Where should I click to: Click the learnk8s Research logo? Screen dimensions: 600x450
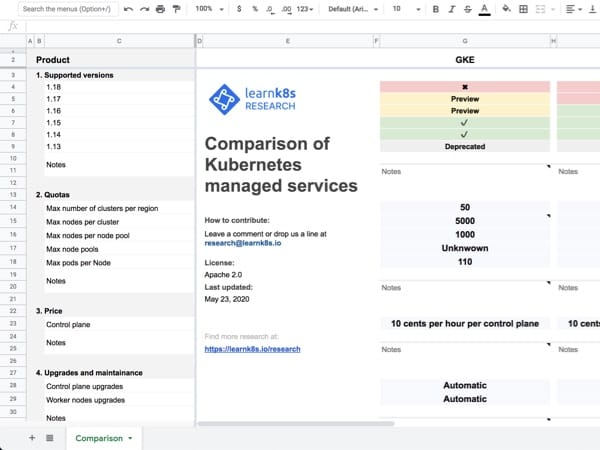252,99
